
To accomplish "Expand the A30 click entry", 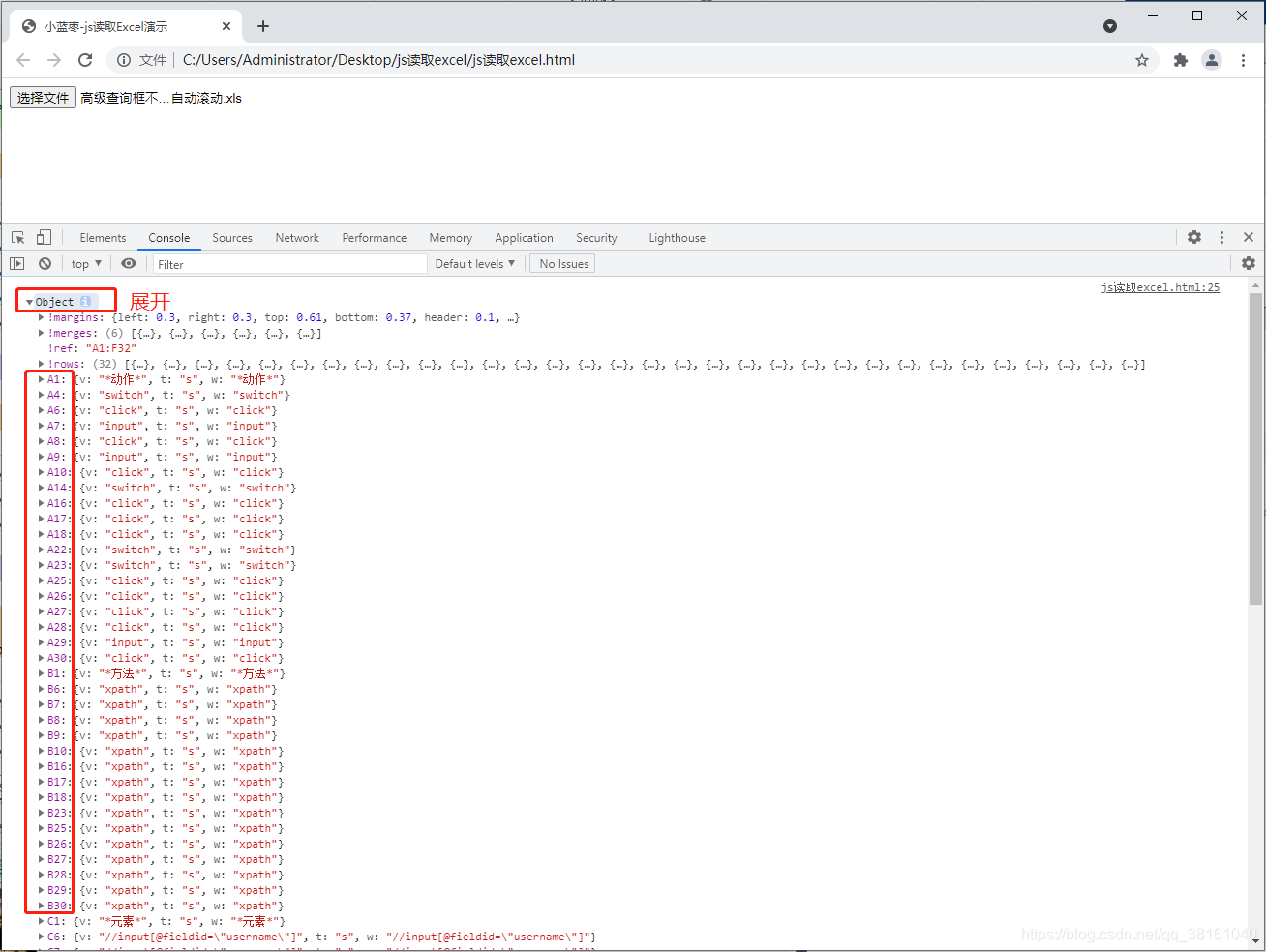I will 42,658.
